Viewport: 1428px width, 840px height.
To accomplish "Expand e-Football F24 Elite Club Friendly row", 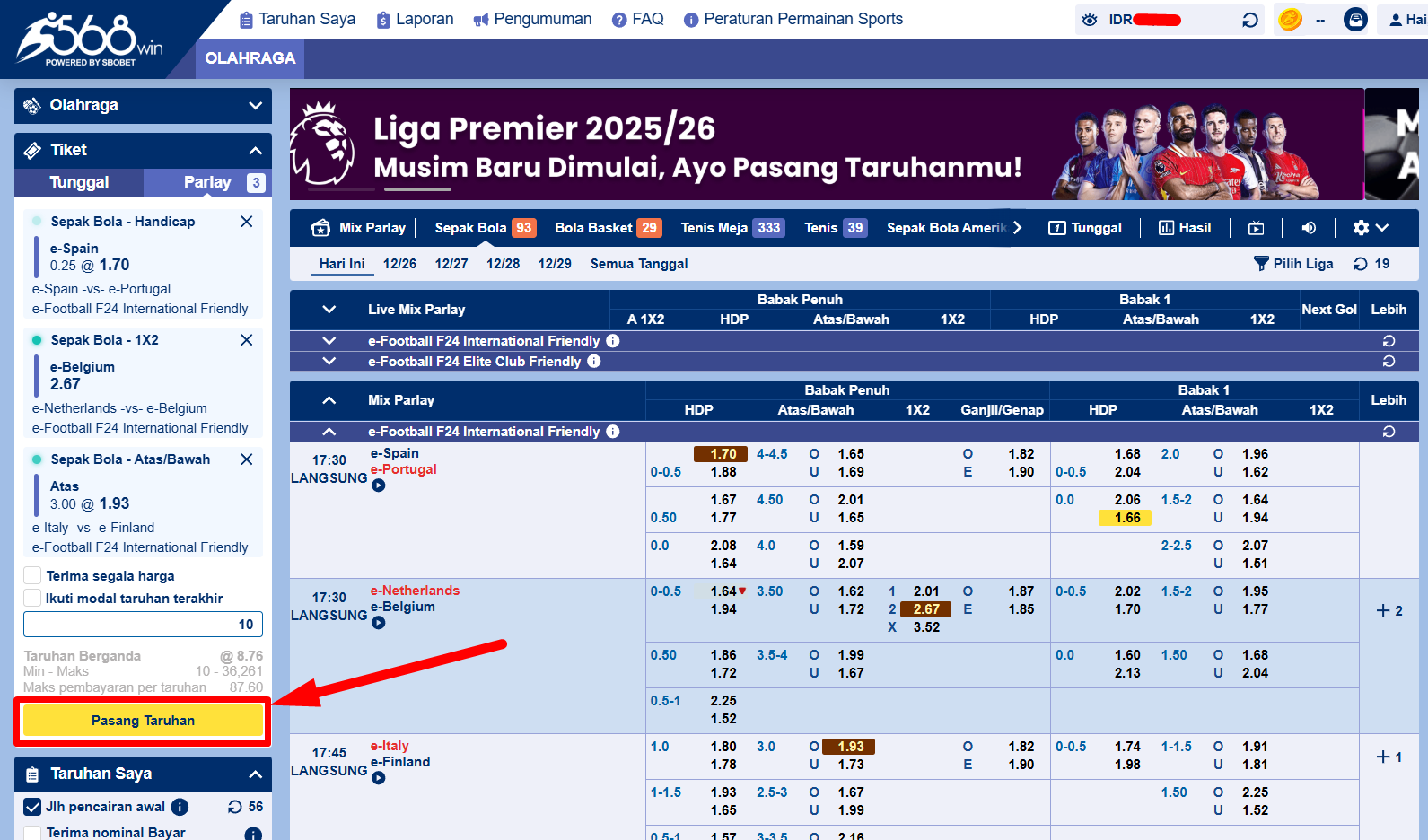I will [329, 362].
